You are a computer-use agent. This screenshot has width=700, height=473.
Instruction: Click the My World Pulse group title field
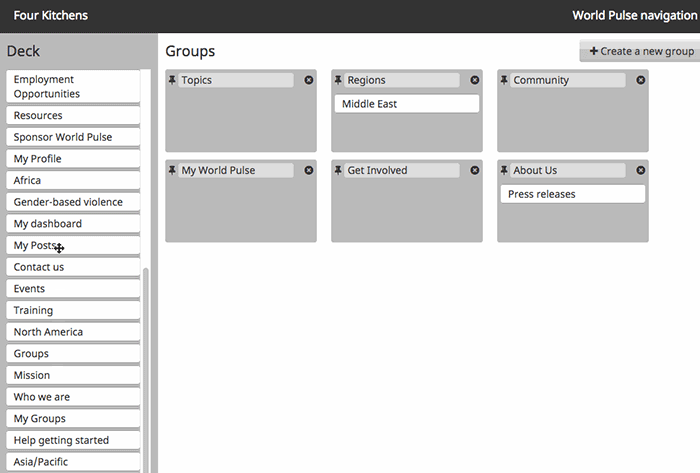(x=236, y=170)
